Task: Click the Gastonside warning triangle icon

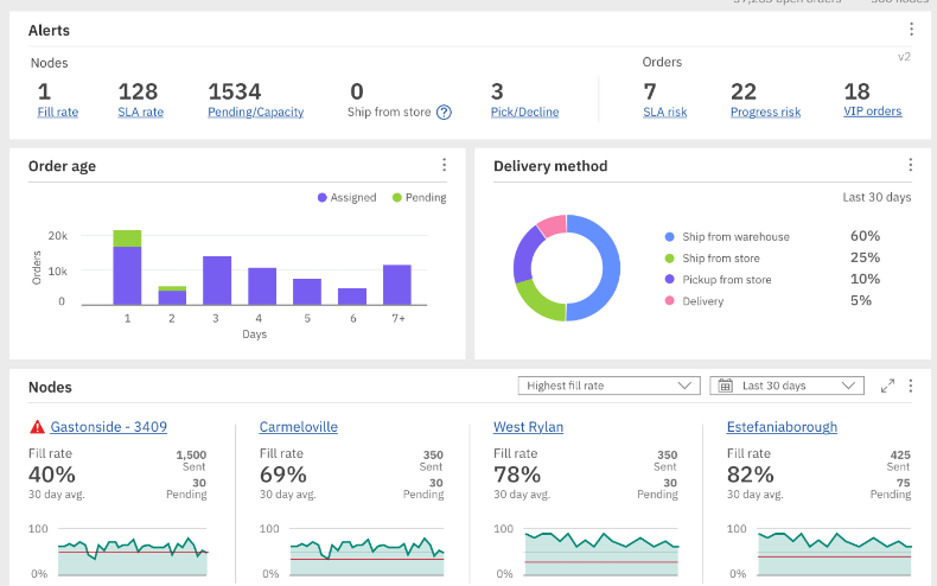Action: click(37, 427)
